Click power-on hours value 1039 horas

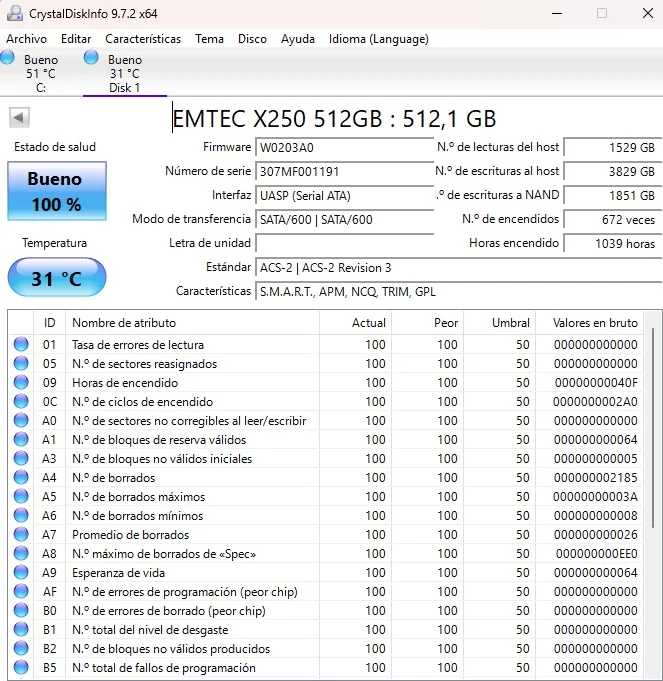(x=613, y=243)
